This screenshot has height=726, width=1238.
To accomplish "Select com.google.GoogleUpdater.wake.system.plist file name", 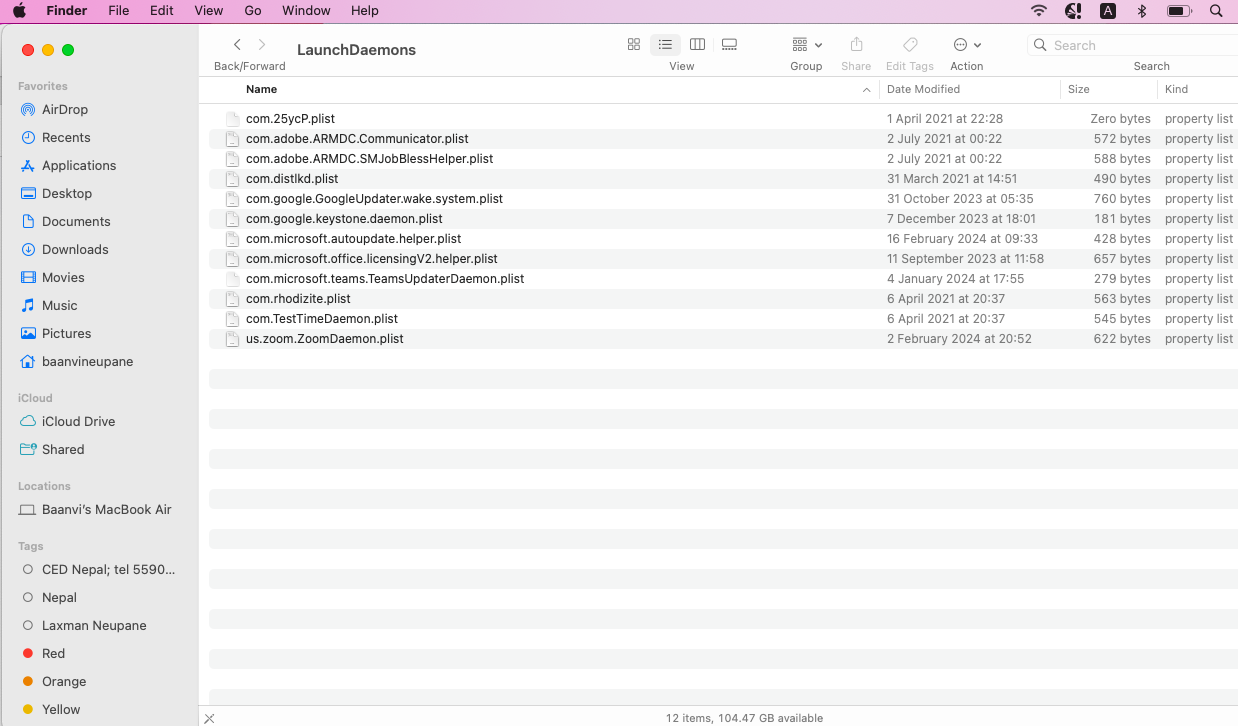I will (375, 199).
